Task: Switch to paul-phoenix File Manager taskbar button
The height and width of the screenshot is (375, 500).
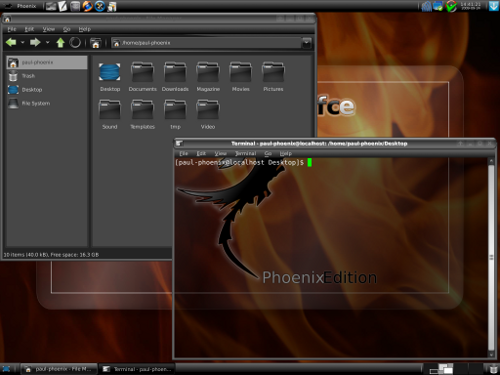Action: click(59, 369)
